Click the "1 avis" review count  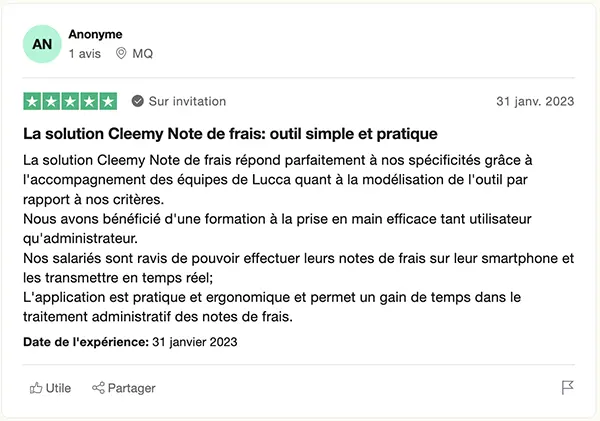84,54
